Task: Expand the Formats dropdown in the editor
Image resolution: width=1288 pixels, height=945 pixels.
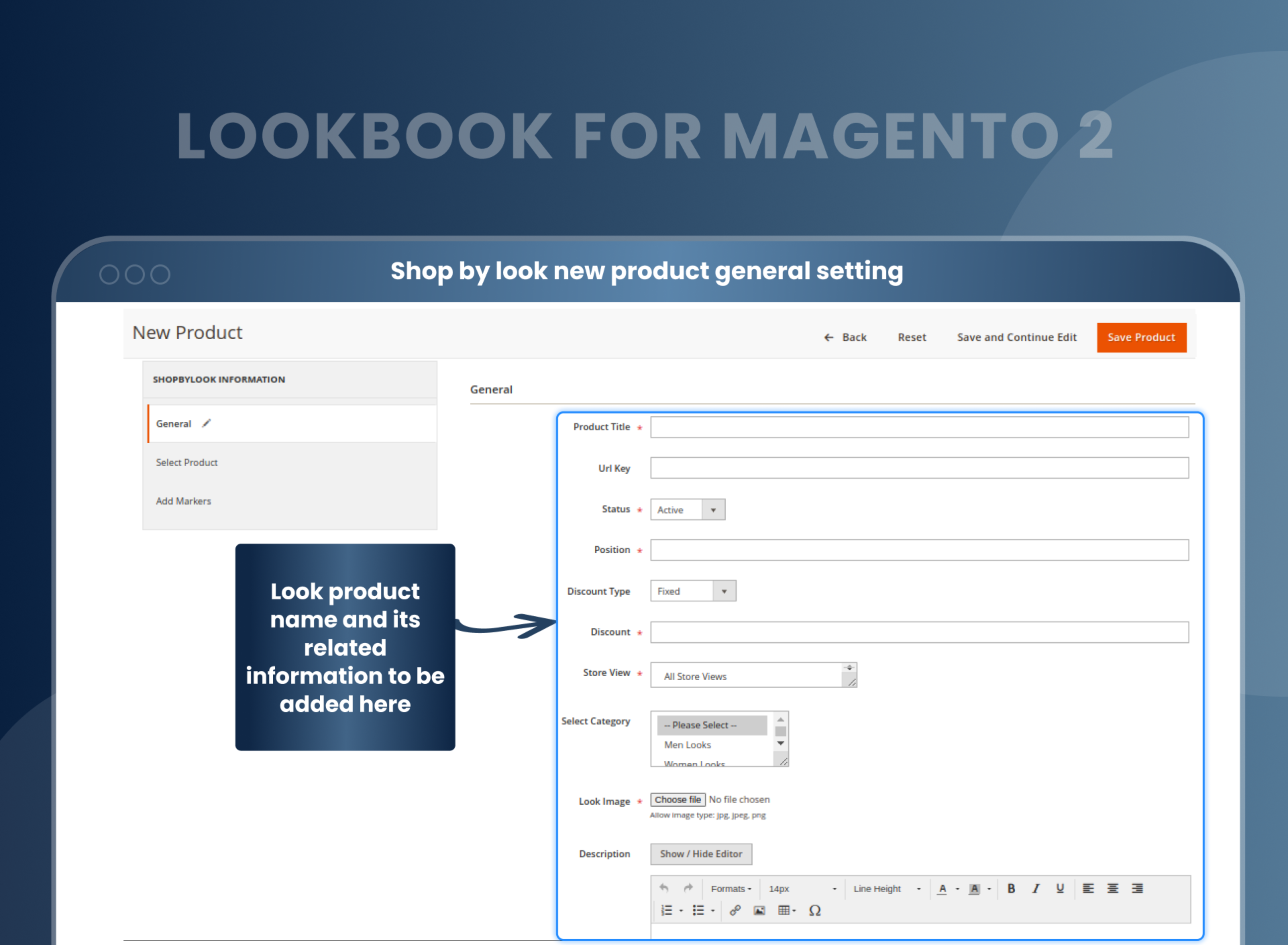Action: (x=731, y=888)
